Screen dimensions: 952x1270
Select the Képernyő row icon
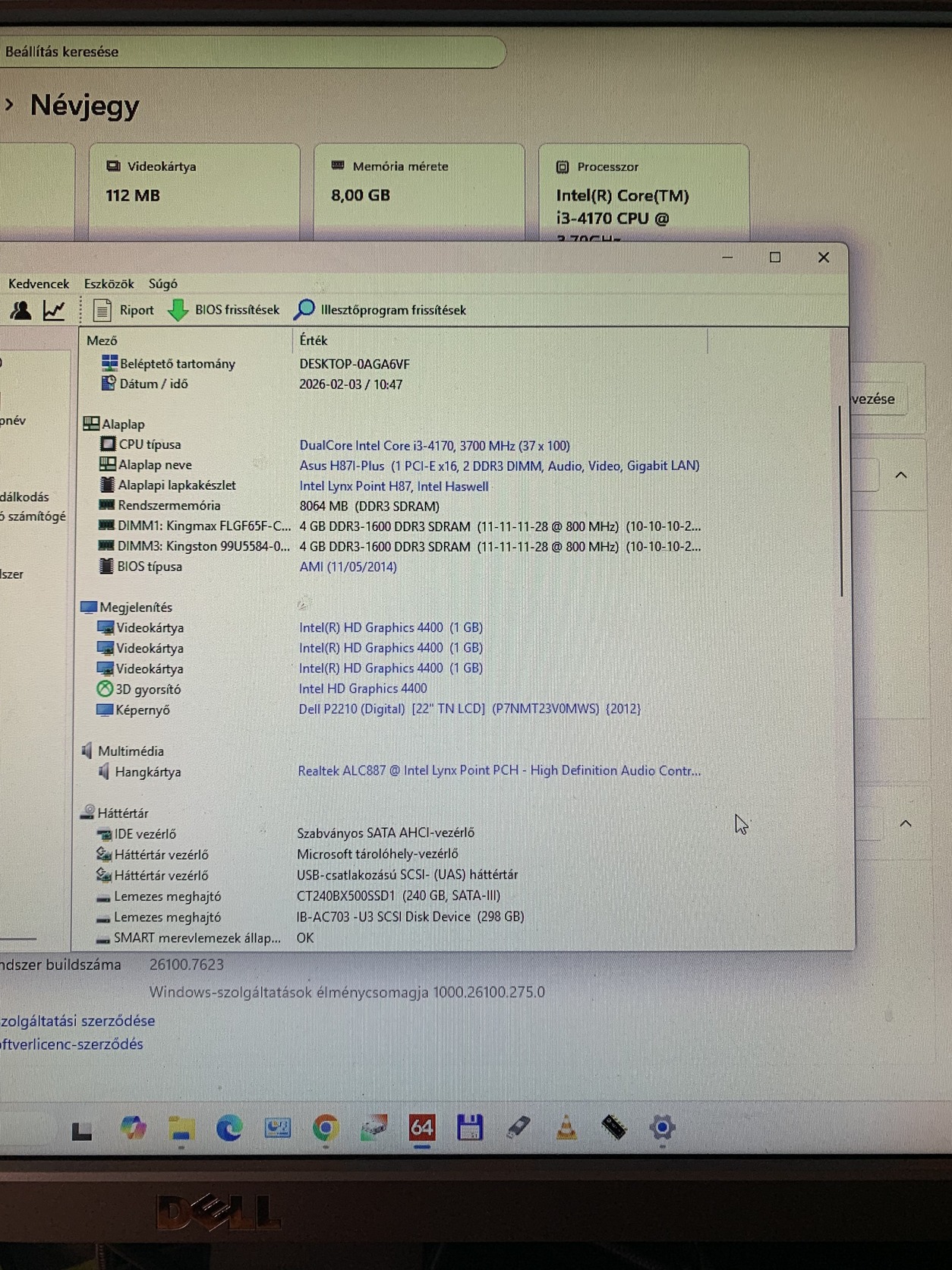pos(105,709)
